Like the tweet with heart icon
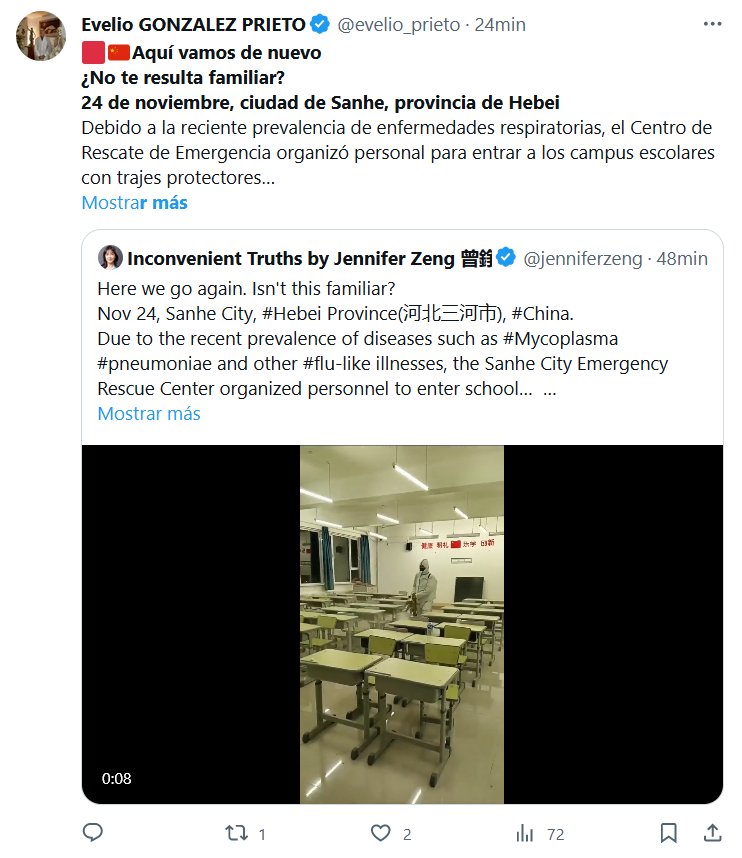Viewport: 742px width, 858px height. 380,833
